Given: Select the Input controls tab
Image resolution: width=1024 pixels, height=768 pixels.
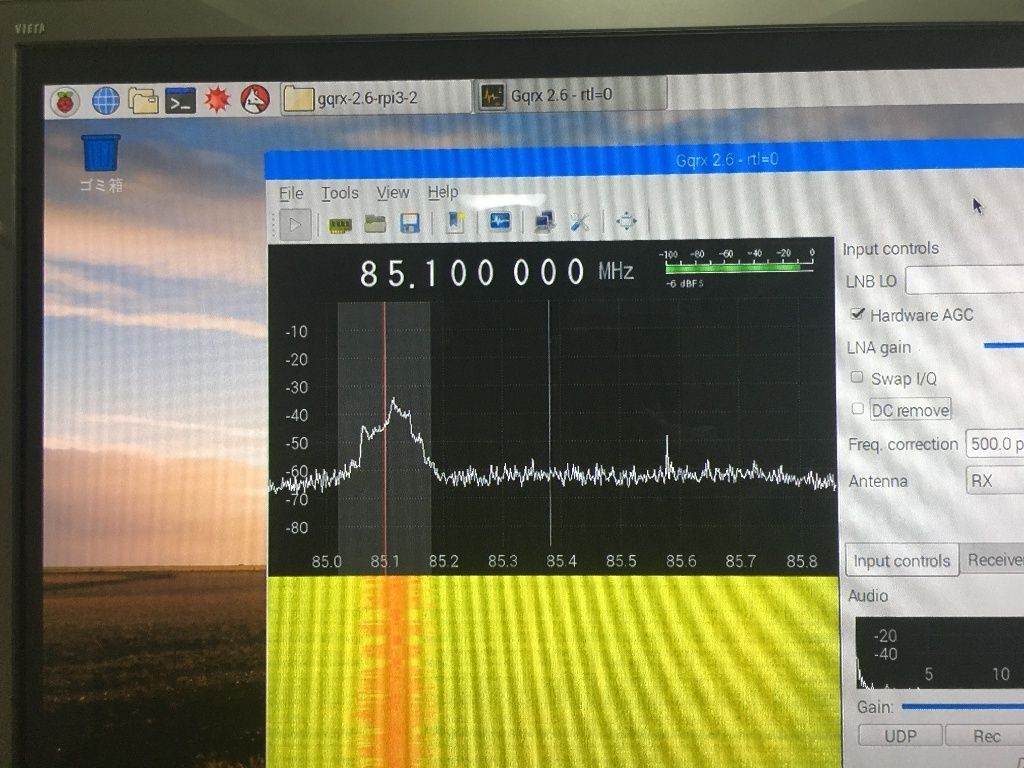Looking at the screenshot, I should tap(902, 561).
